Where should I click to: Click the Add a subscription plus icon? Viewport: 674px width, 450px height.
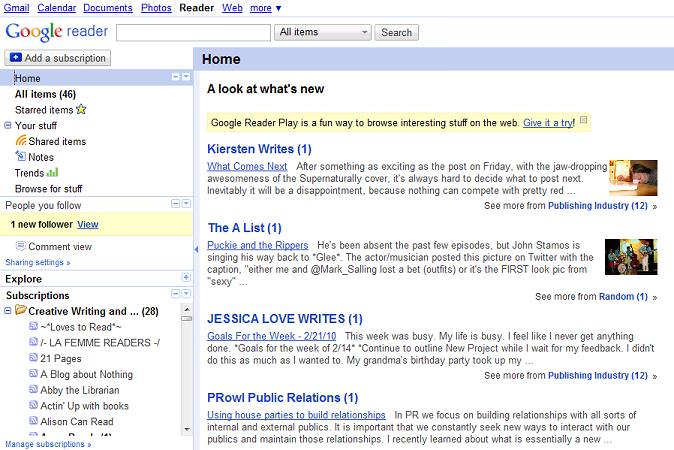[16, 58]
